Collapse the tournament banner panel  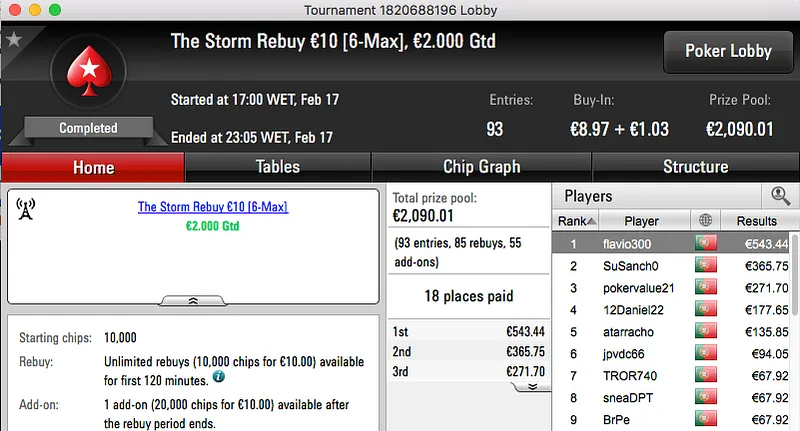[x=193, y=299]
